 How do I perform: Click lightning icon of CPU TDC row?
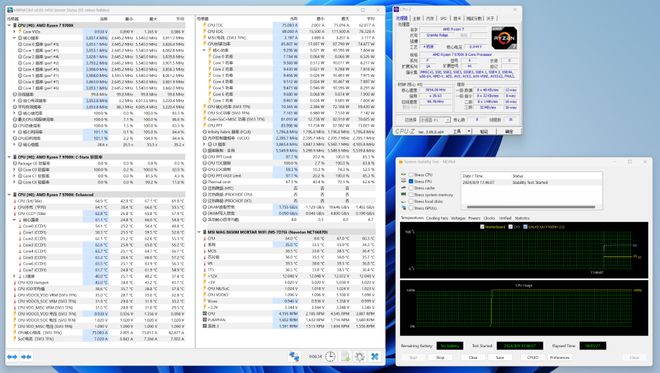(x=205, y=25)
